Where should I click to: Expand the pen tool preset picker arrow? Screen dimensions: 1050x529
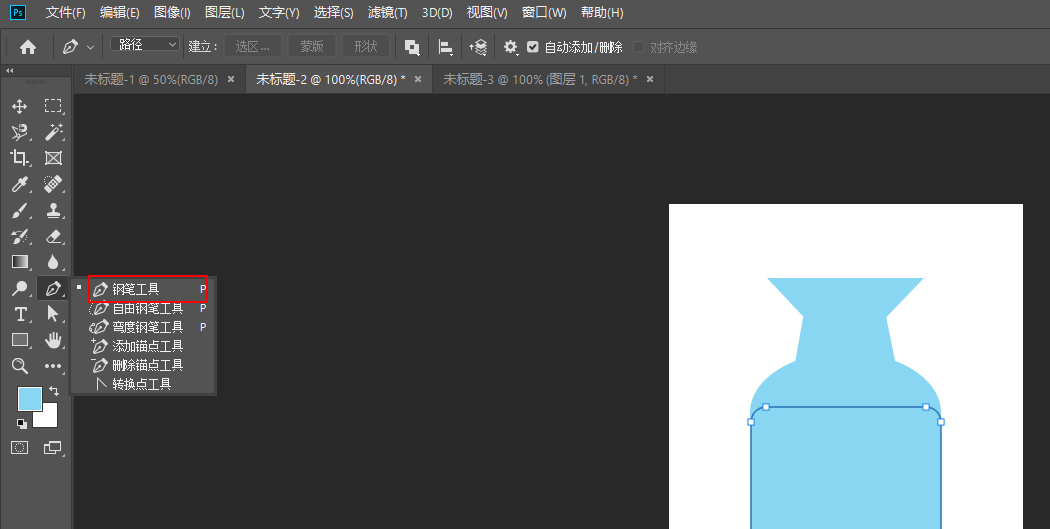point(91,47)
